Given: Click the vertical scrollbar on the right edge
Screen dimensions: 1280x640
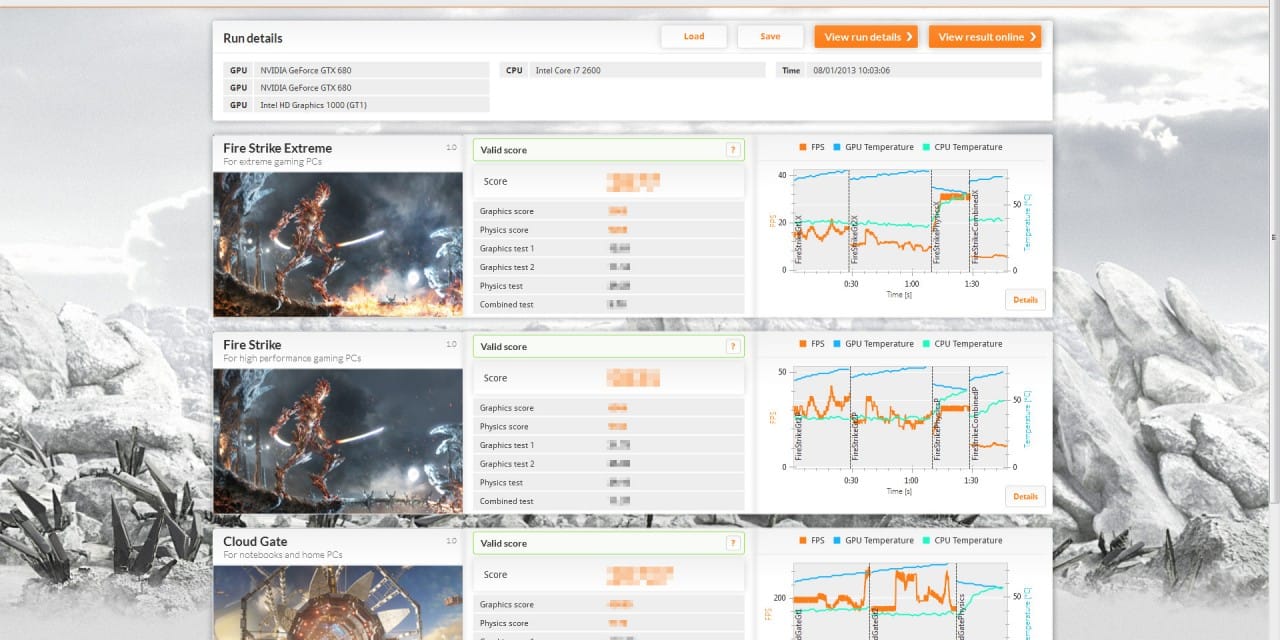Looking at the screenshot, I should coord(1274,237).
